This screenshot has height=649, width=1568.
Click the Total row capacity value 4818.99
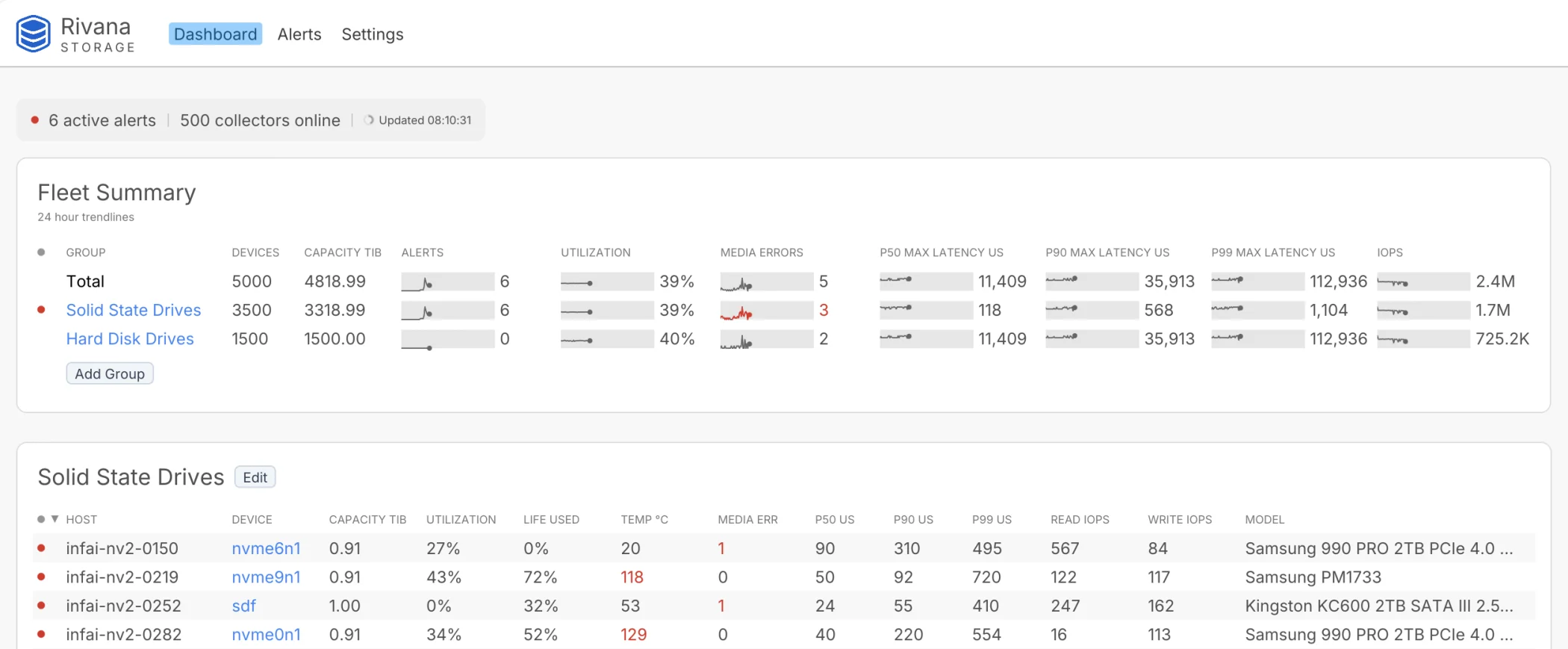pos(335,282)
